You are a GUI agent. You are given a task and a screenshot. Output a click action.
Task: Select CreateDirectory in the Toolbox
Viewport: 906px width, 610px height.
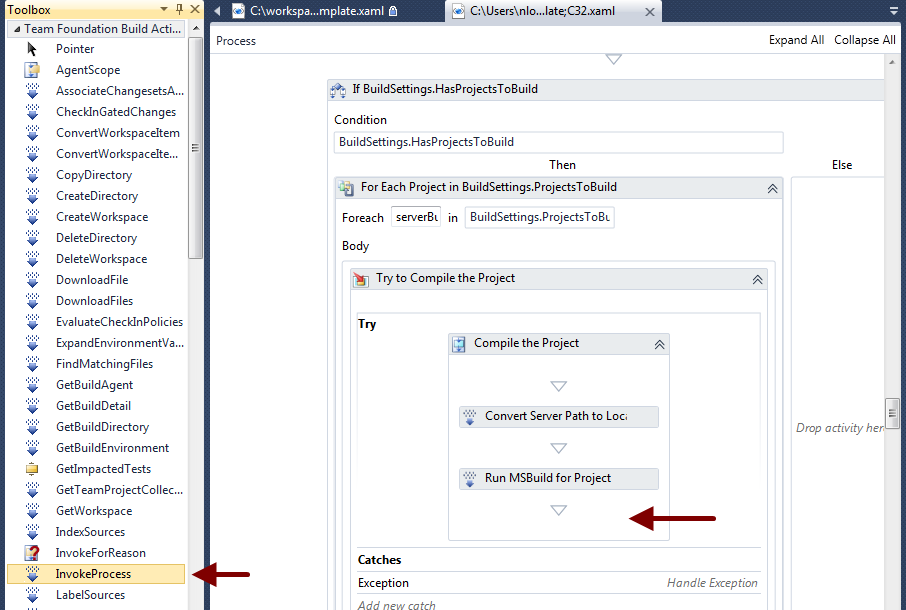click(96, 196)
